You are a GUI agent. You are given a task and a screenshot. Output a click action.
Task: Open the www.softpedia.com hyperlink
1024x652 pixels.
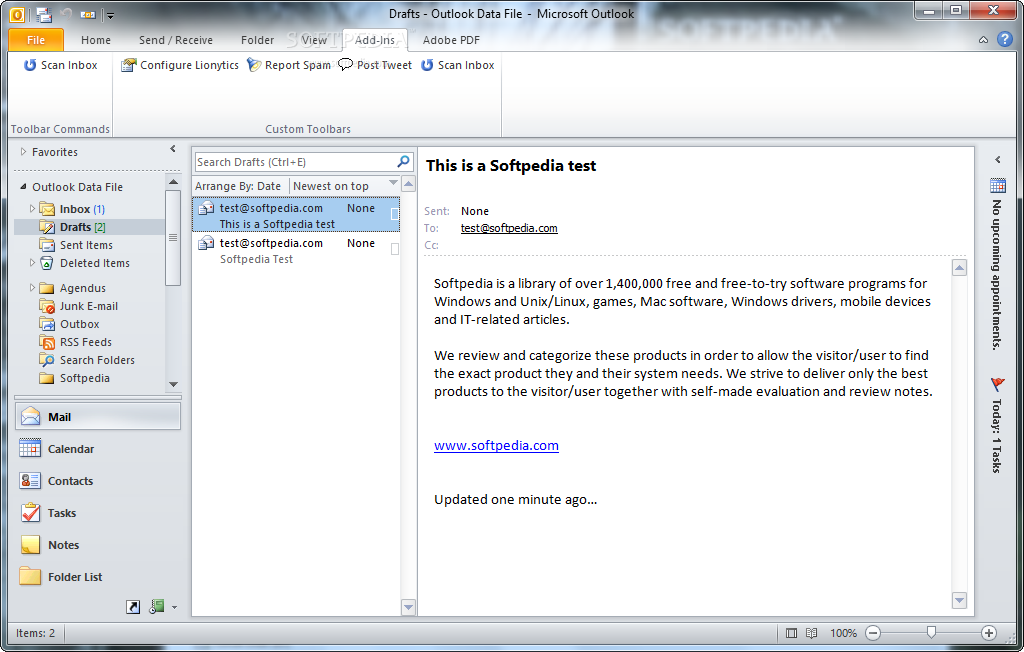point(496,446)
